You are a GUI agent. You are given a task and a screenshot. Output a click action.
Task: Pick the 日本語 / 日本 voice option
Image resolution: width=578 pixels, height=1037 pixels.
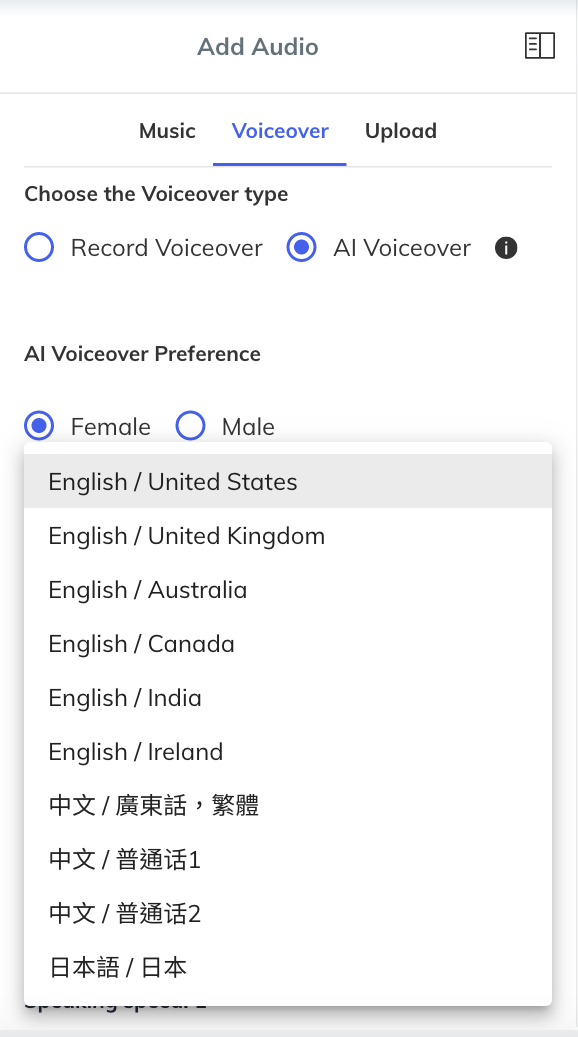coord(117,967)
